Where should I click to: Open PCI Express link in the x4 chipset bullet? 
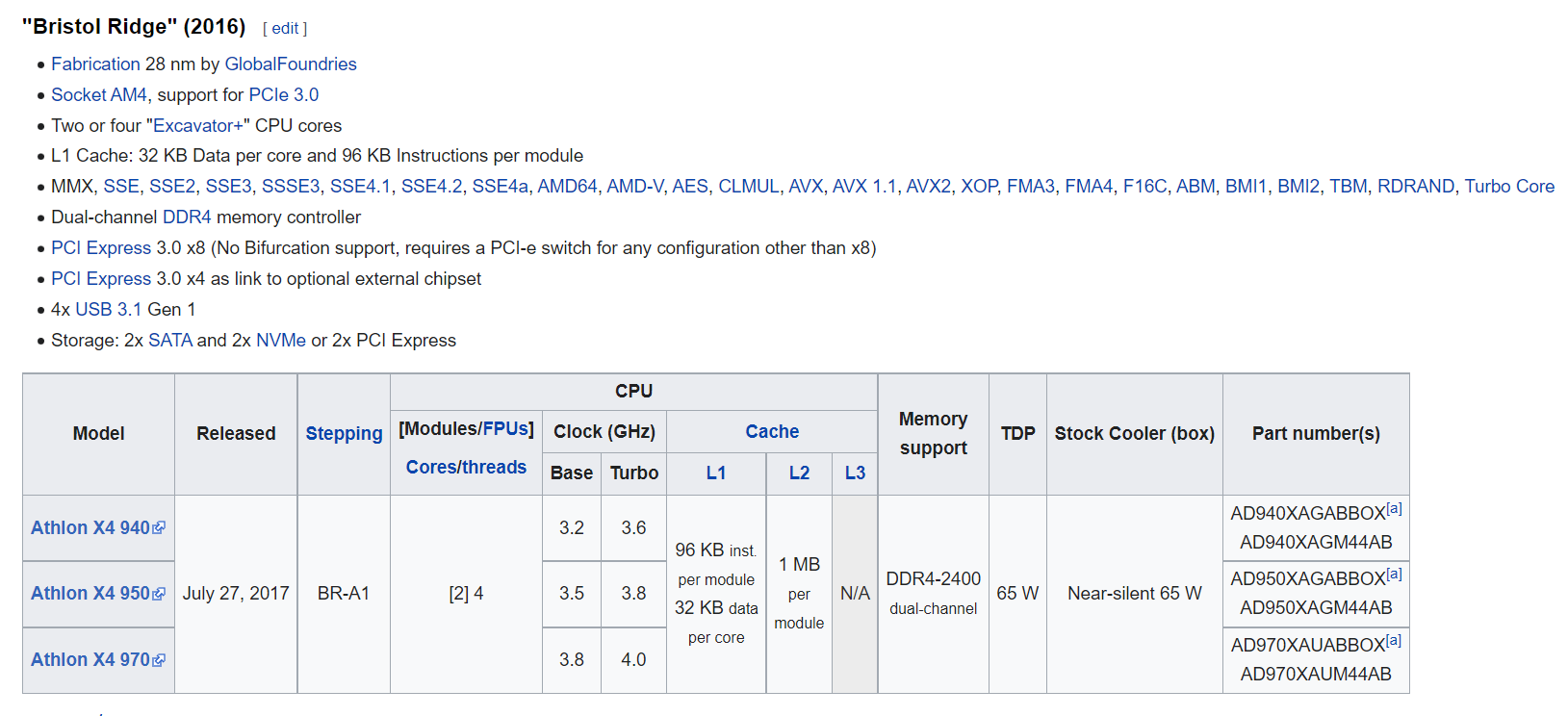click(101, 278)
